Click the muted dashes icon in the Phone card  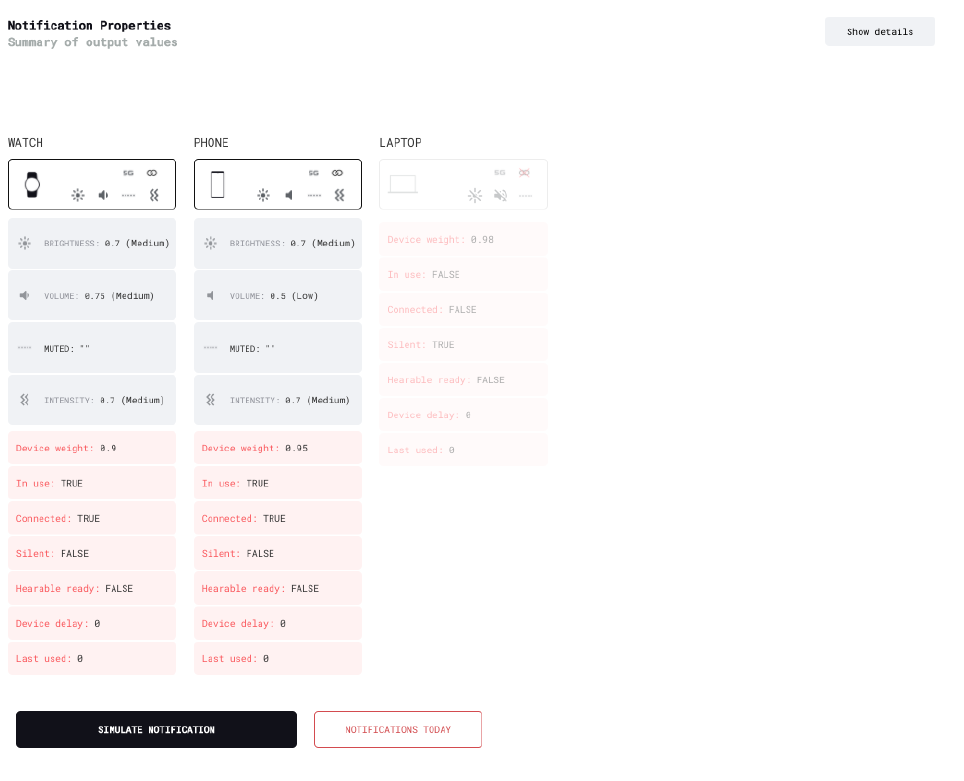click(x=314, y=196)
